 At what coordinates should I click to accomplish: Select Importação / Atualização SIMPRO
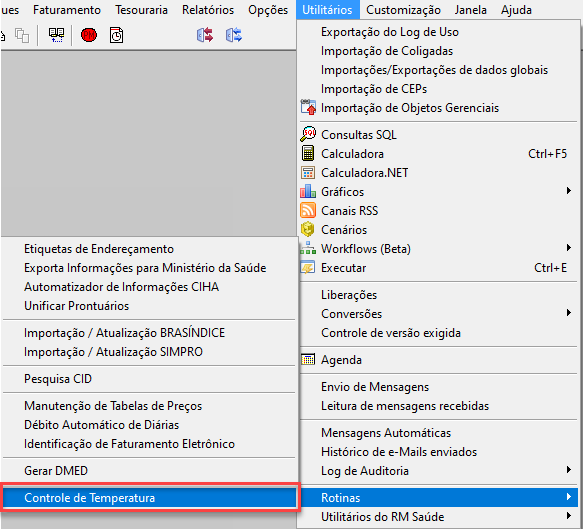149,352
